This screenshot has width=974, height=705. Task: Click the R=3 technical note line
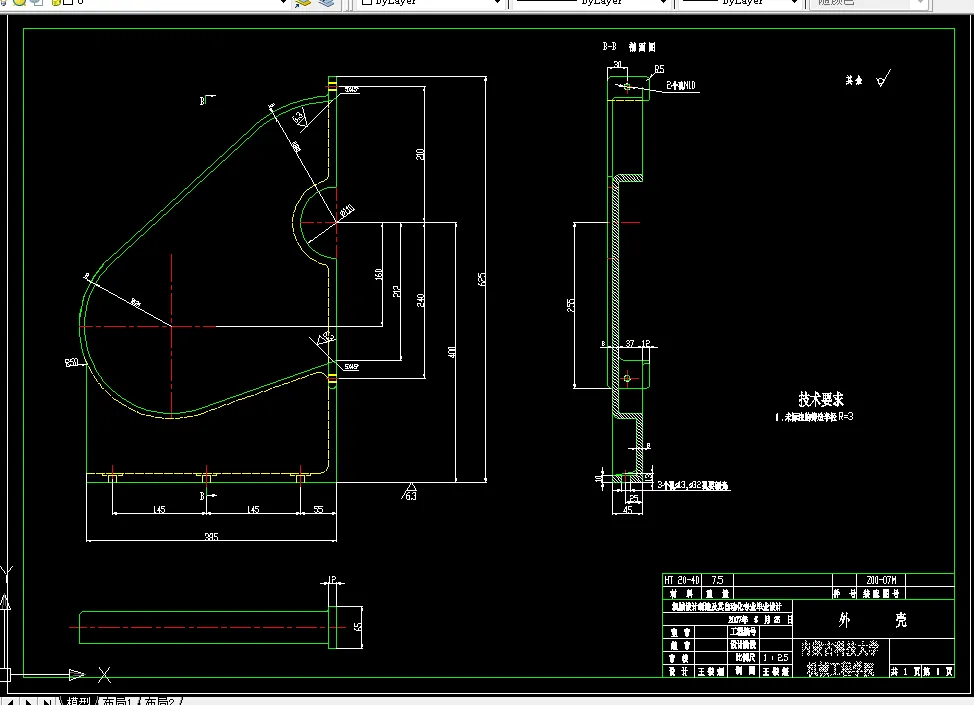point(814,417)
